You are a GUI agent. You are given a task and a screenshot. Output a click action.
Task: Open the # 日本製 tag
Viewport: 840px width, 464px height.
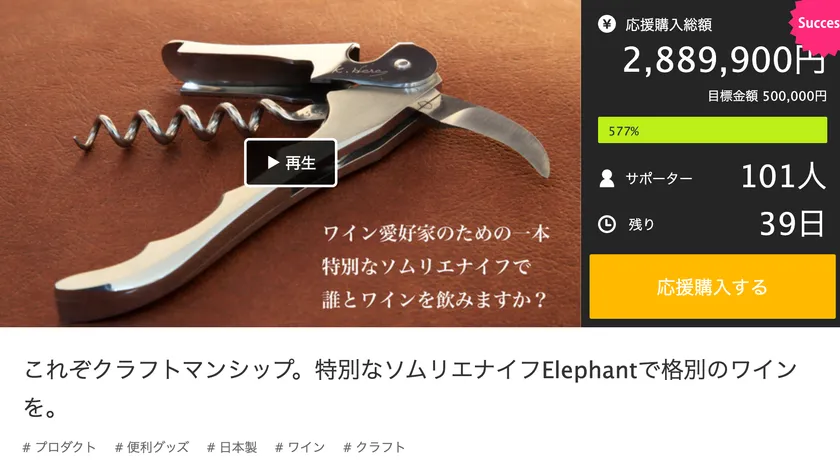coord(232,447)
